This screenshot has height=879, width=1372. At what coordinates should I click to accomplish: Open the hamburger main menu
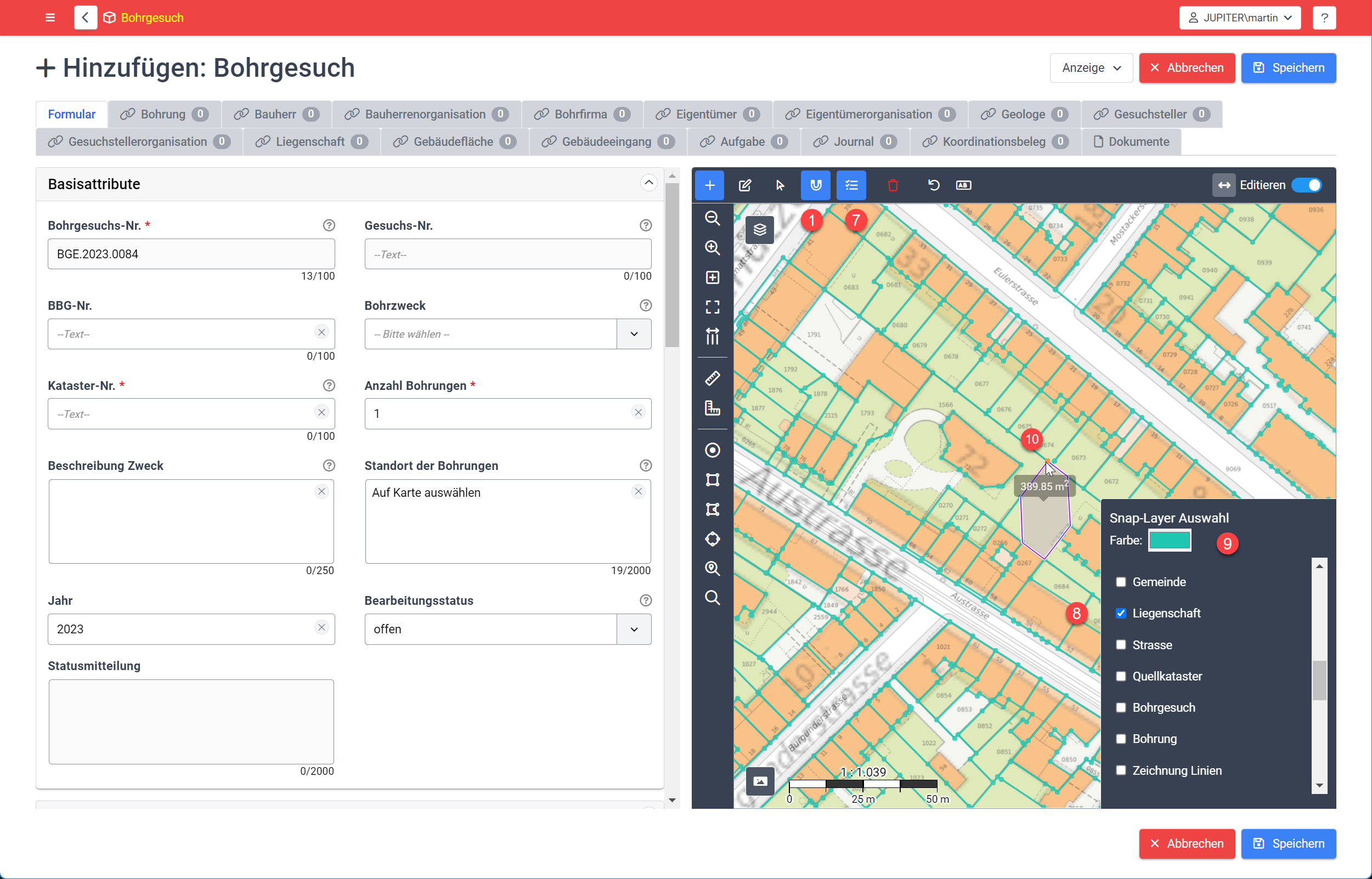pos(50,18)
